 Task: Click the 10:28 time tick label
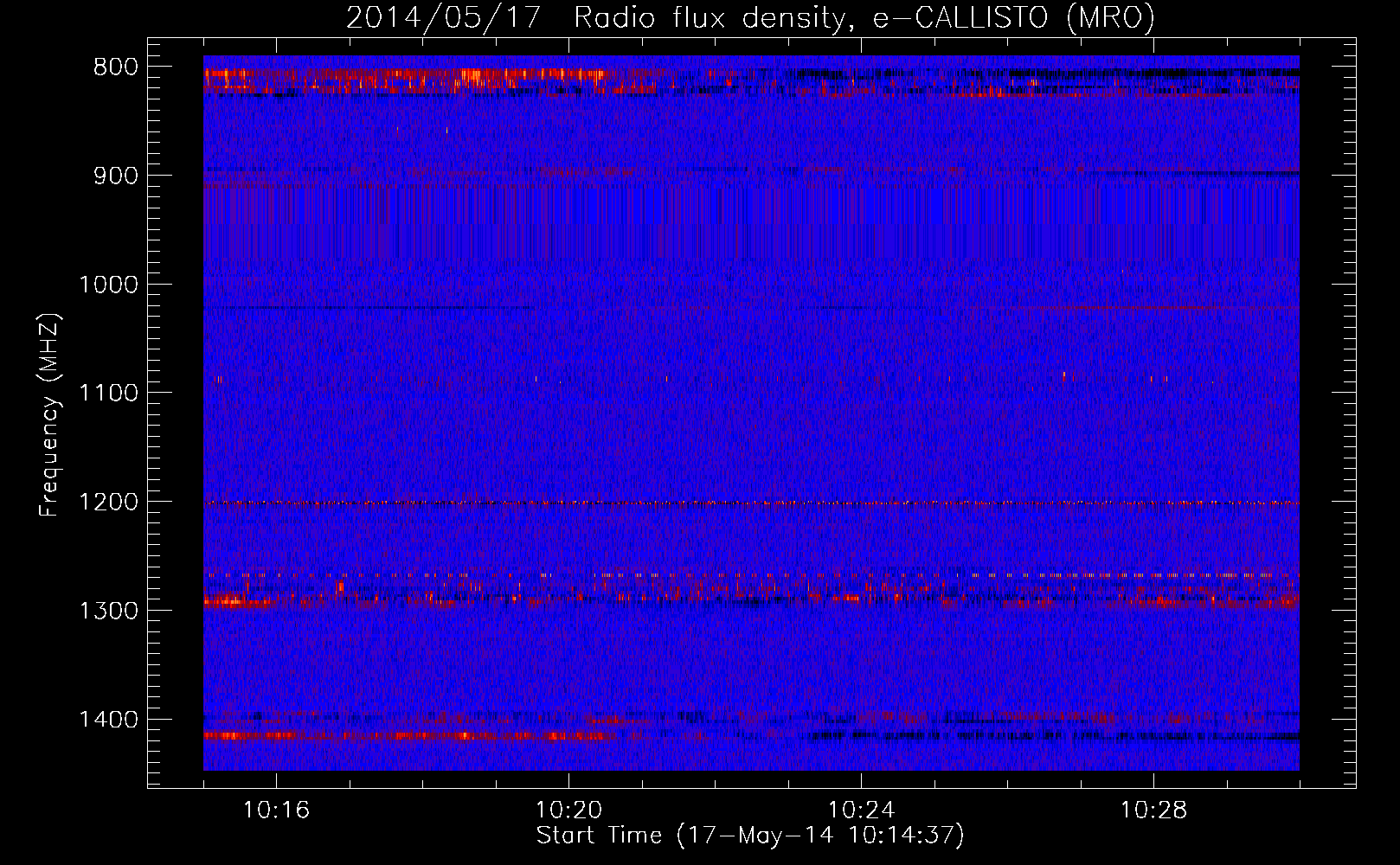coord(1153,811)
